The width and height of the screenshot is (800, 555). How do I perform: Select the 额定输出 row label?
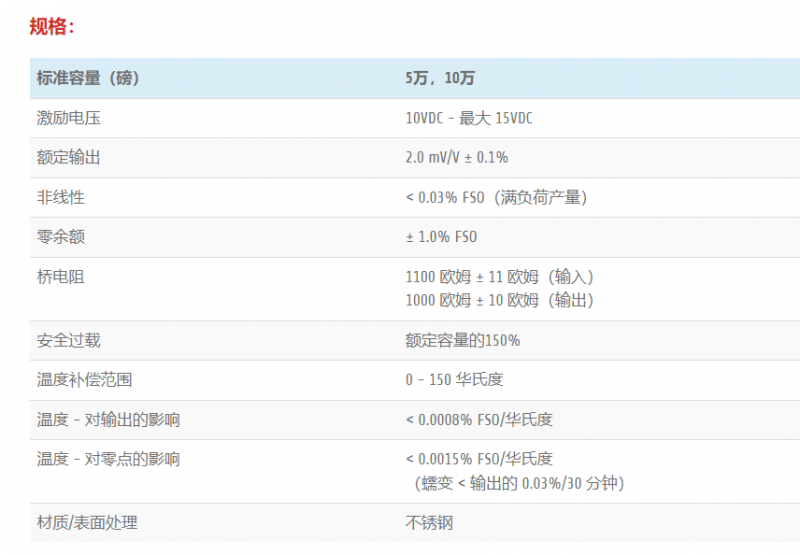click(69, 158)
